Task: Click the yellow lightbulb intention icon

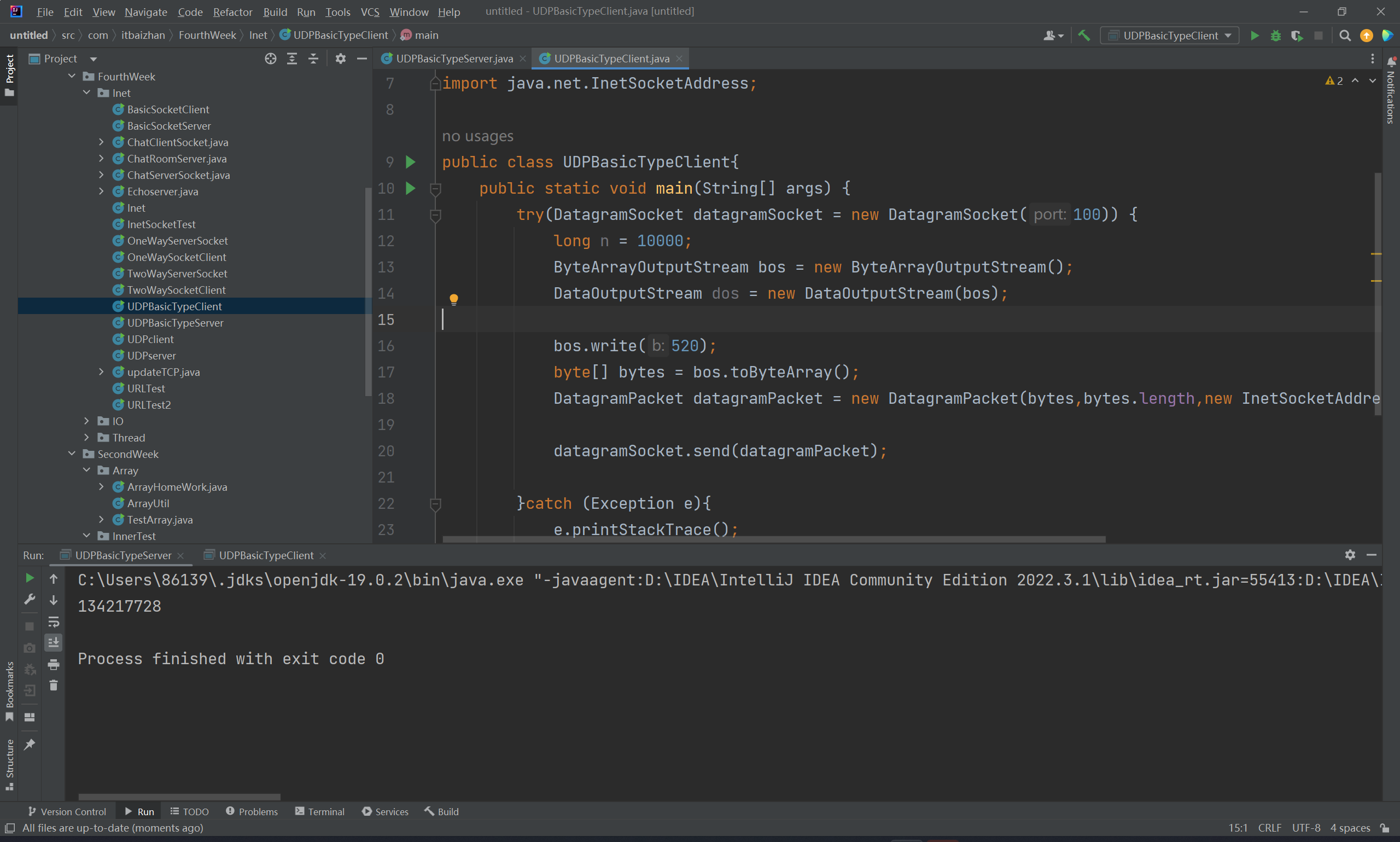Action: coord(453,299)
